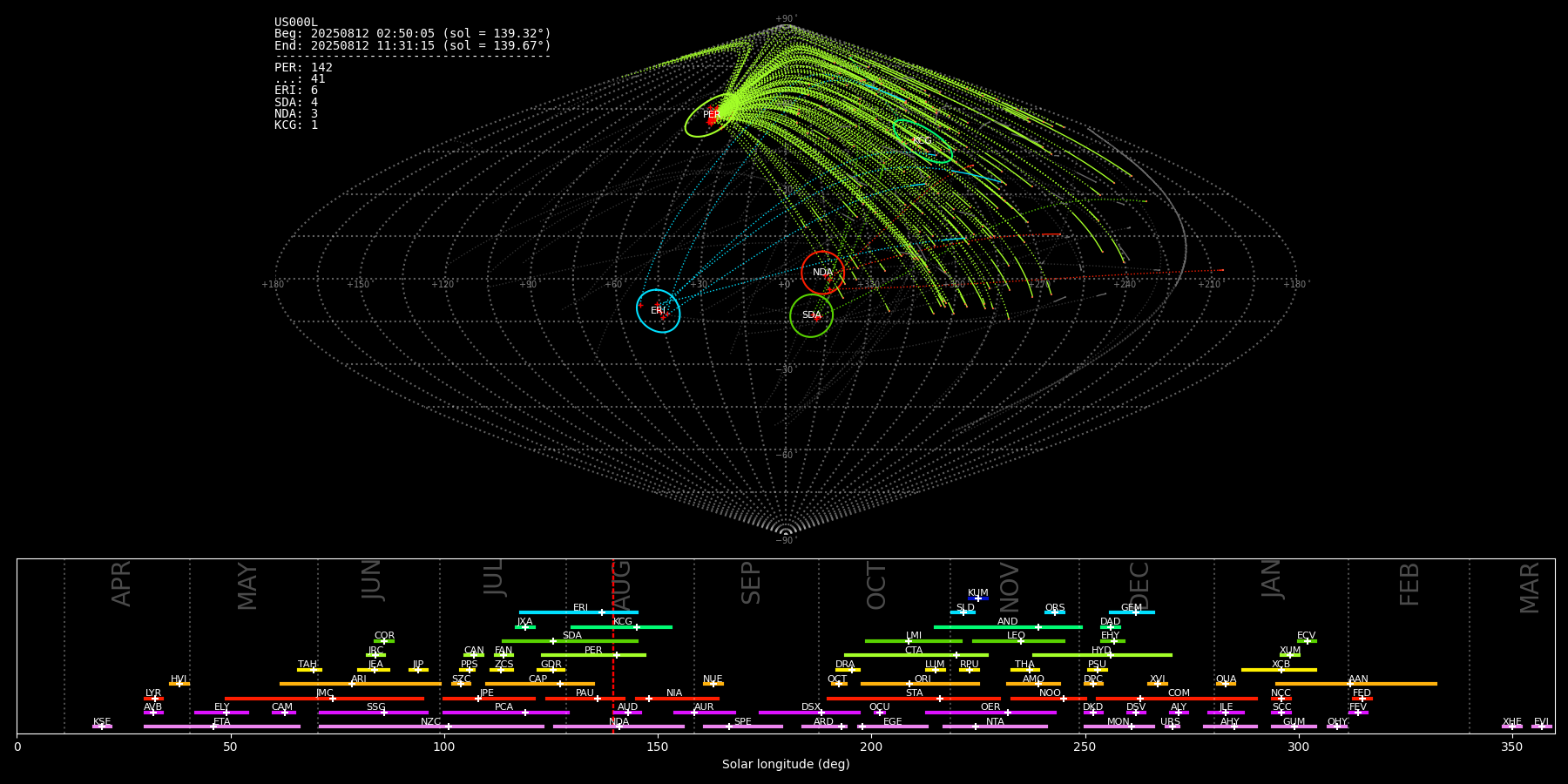The image size is (1568, 784).
Task: Click the 'PER: 142' count line
Action: point(303,68)
